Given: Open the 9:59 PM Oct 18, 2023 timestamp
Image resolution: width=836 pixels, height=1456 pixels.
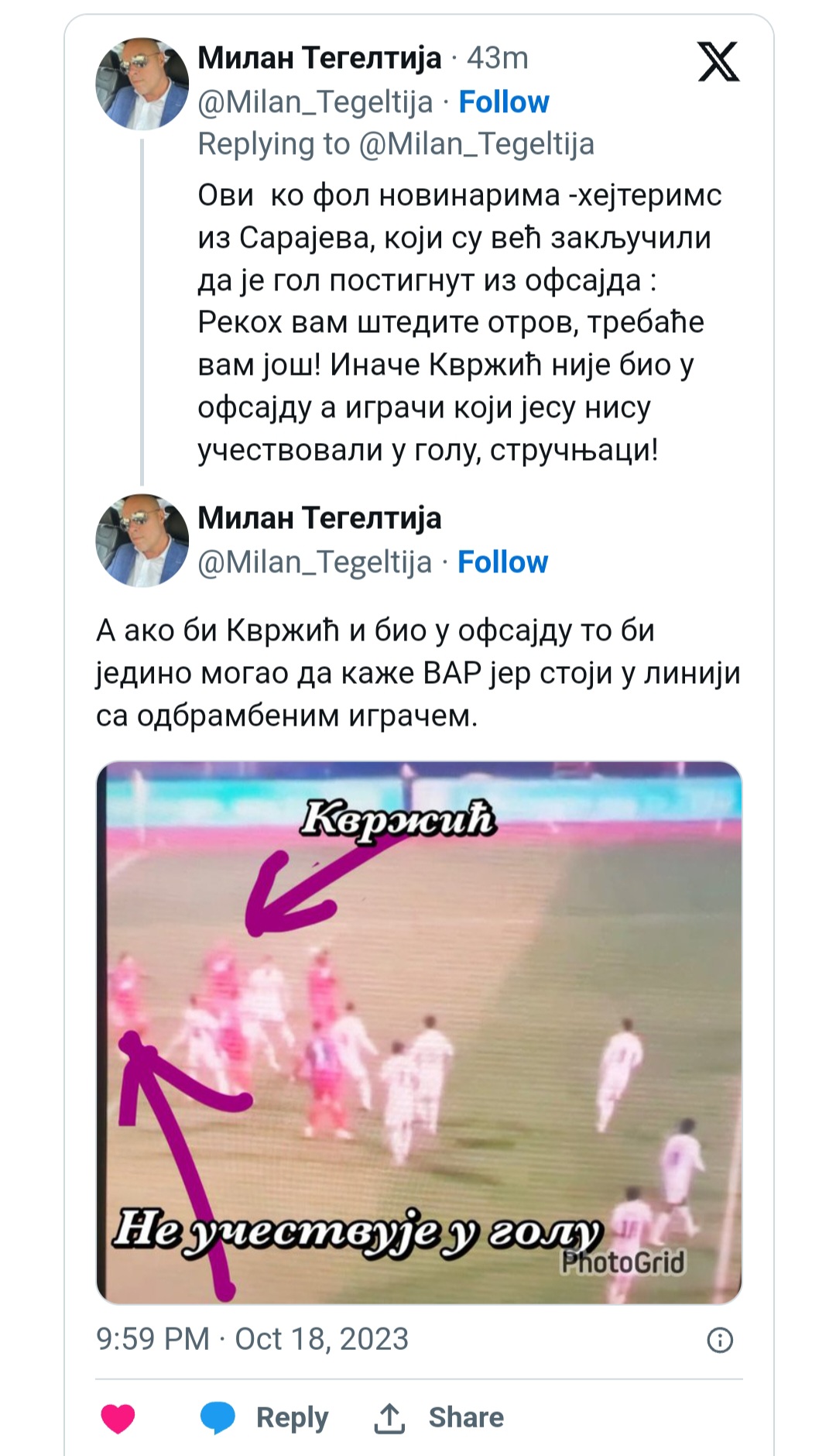Looking at the screenshot, I should point(252,1339).
